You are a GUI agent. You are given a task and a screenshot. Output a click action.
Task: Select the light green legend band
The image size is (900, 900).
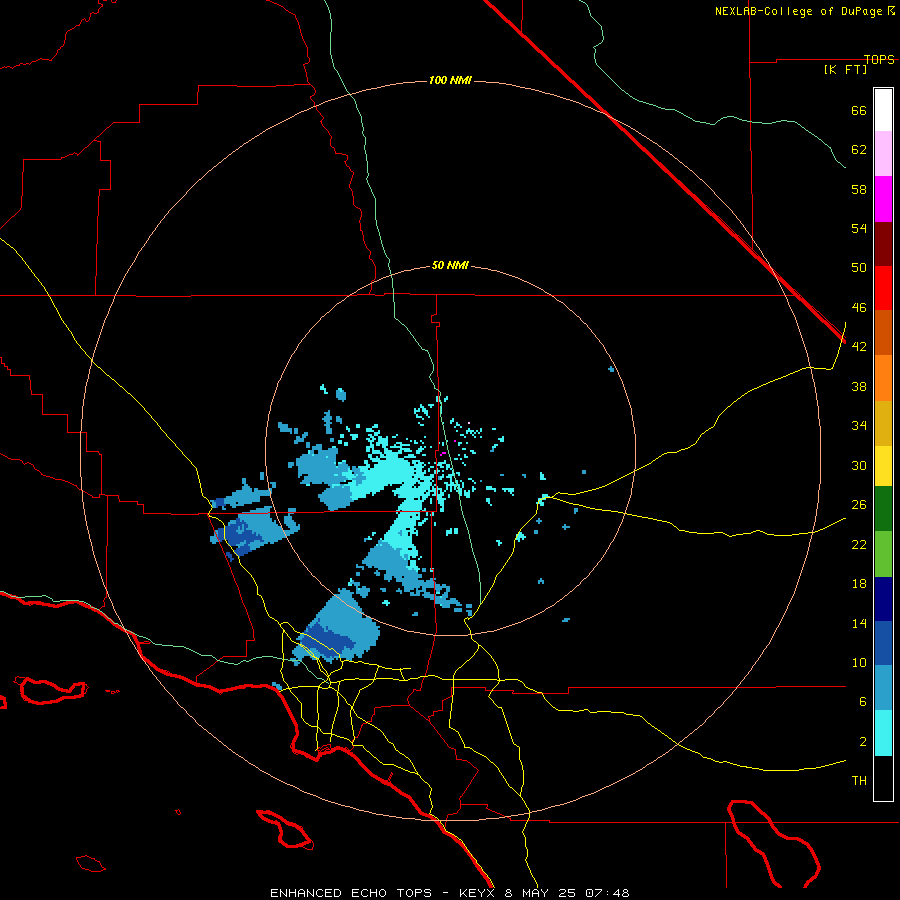(883, 554)
